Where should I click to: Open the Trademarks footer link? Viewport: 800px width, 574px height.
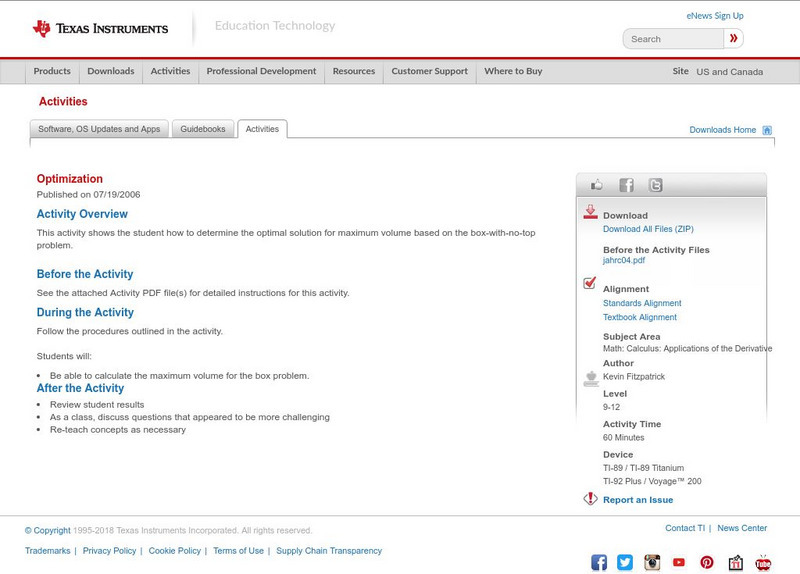coord(47,551)
